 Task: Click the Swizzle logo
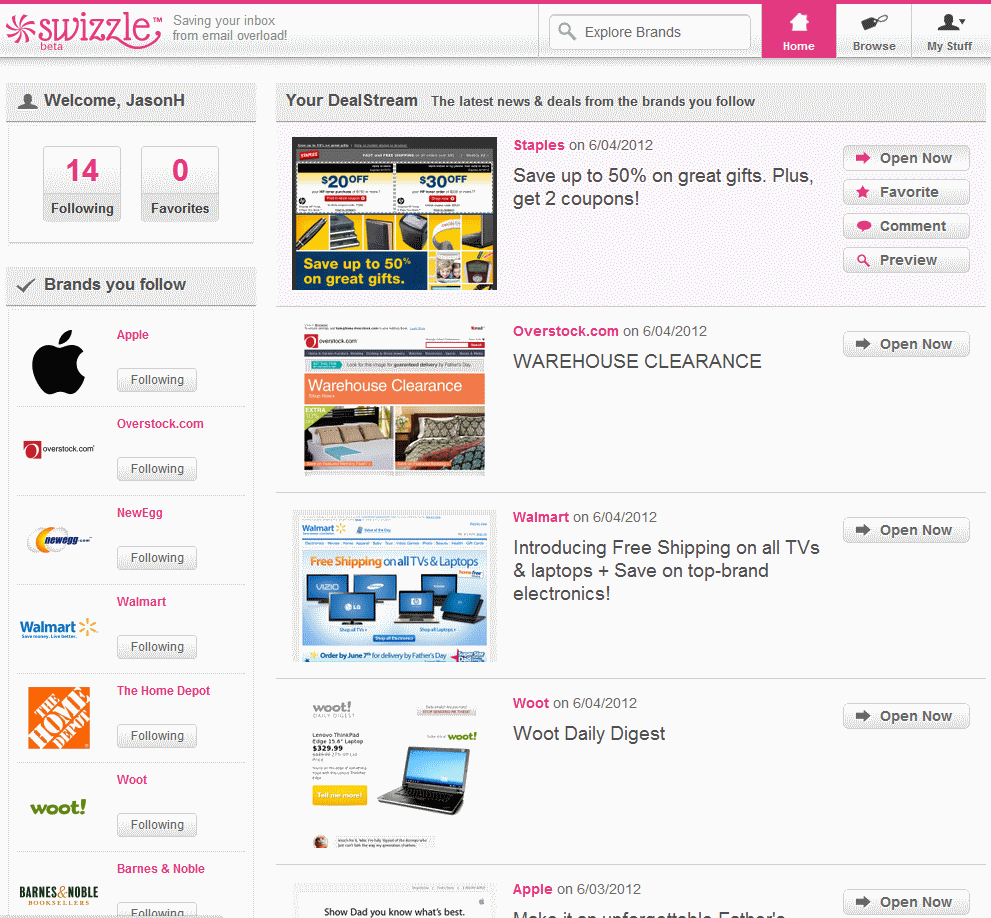(x=84, y=30)
